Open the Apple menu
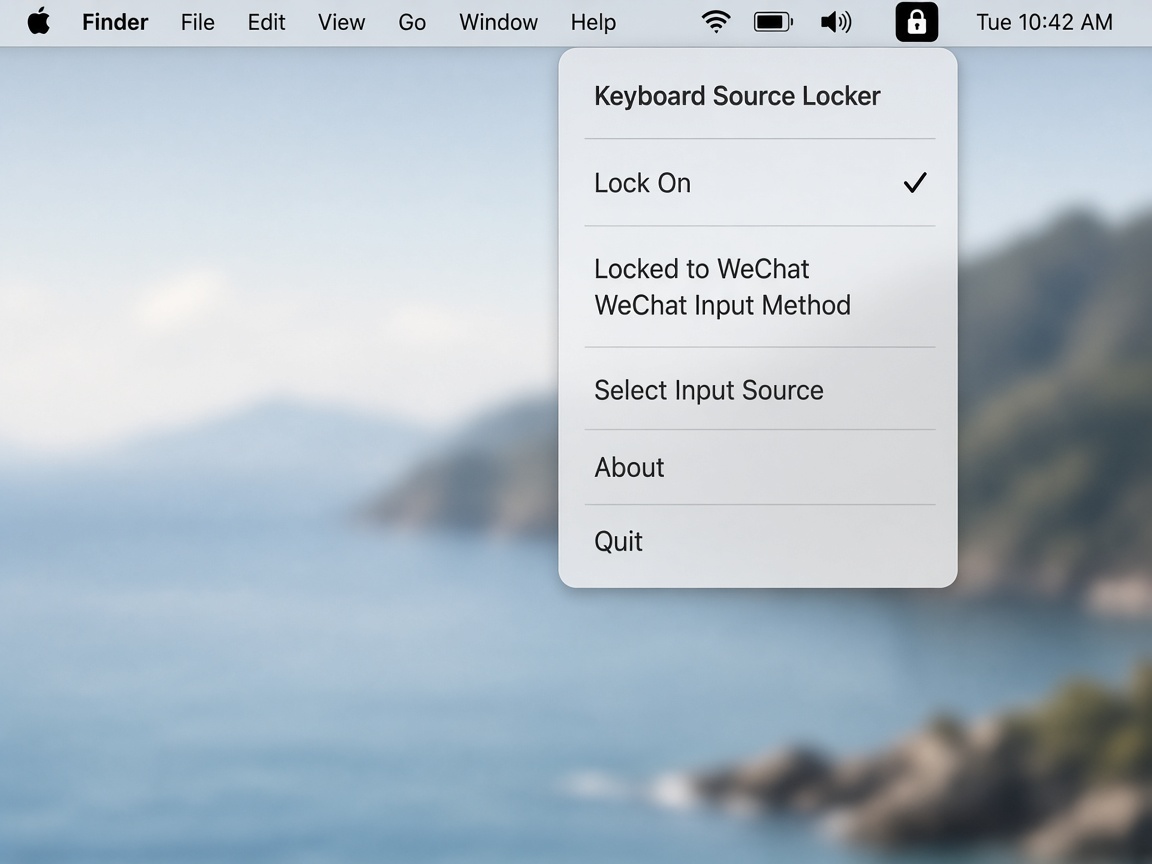 39,22
